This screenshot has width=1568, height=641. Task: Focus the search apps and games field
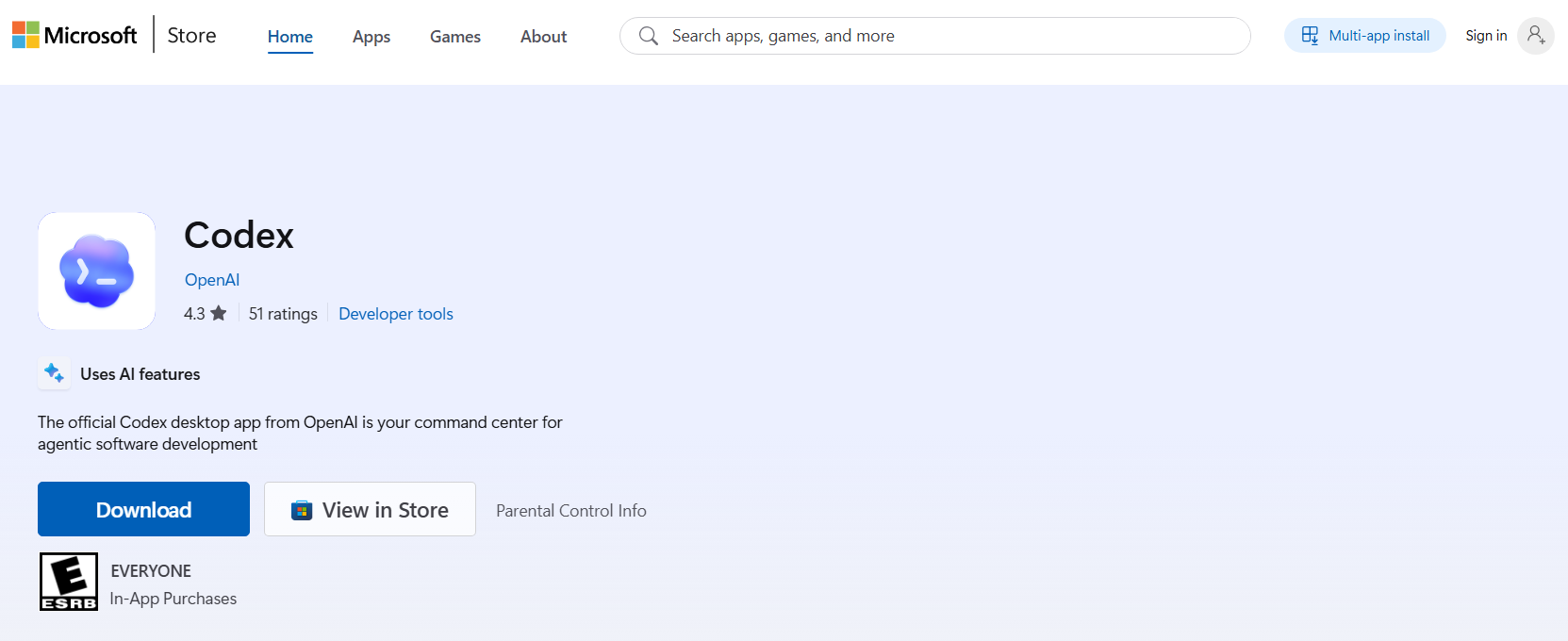click(x=934, y=36)
